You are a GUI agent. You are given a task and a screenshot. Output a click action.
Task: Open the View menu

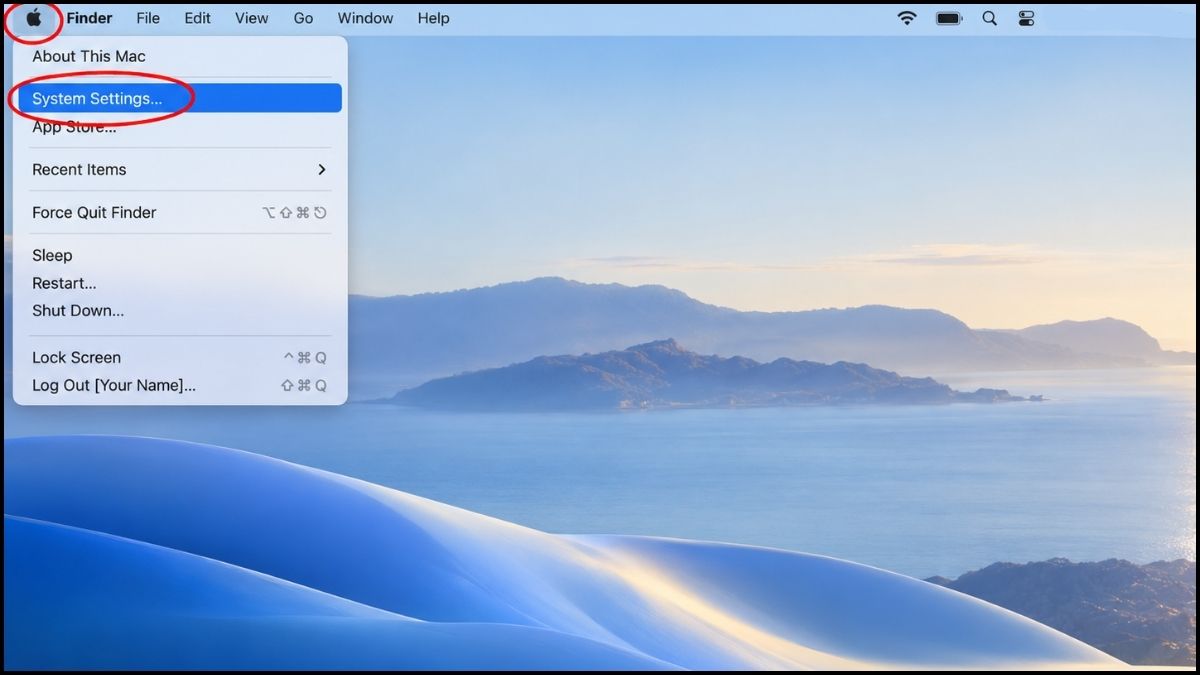click(x=252, y=18)
